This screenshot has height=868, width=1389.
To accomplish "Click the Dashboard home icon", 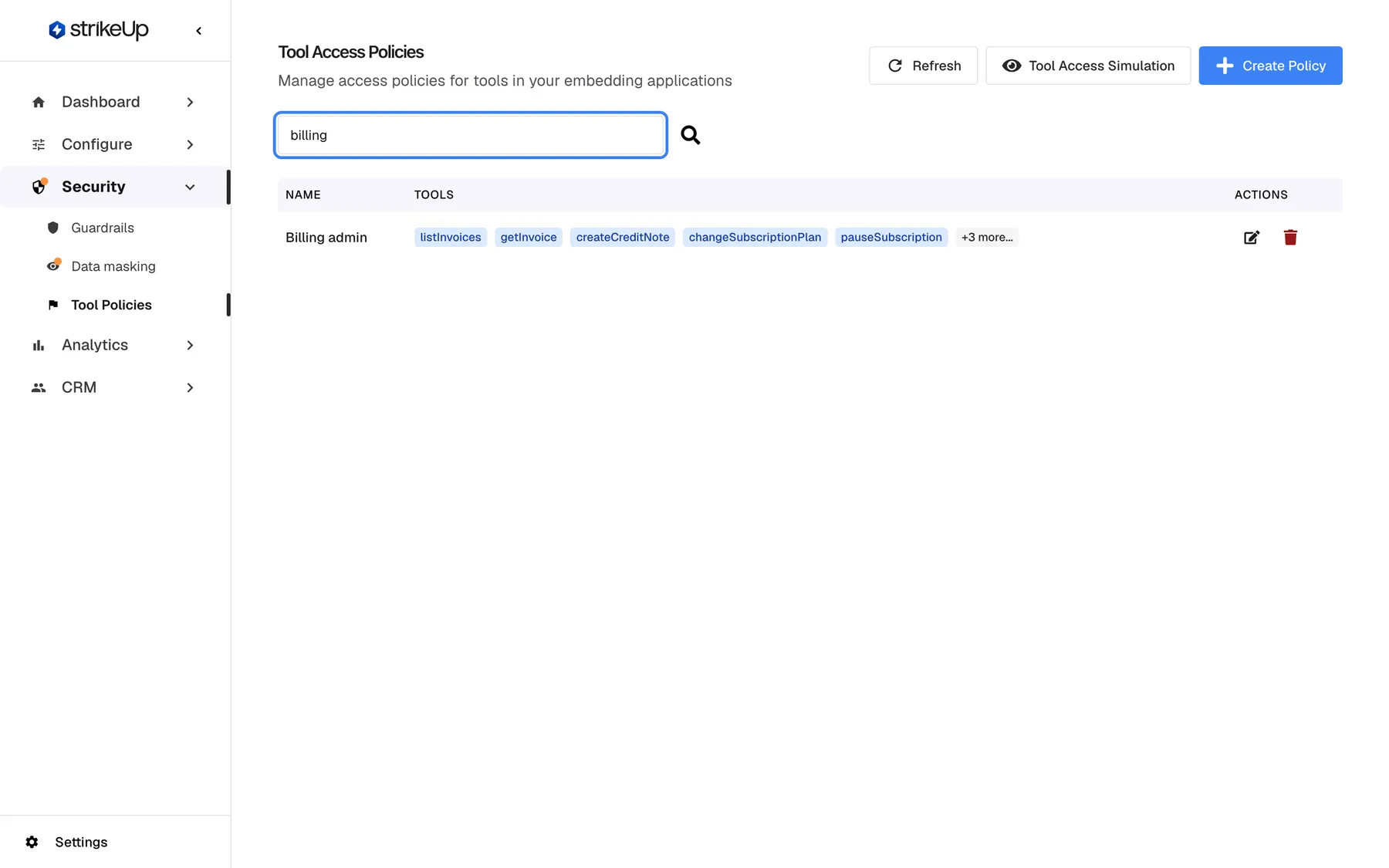I will point(39,102).
